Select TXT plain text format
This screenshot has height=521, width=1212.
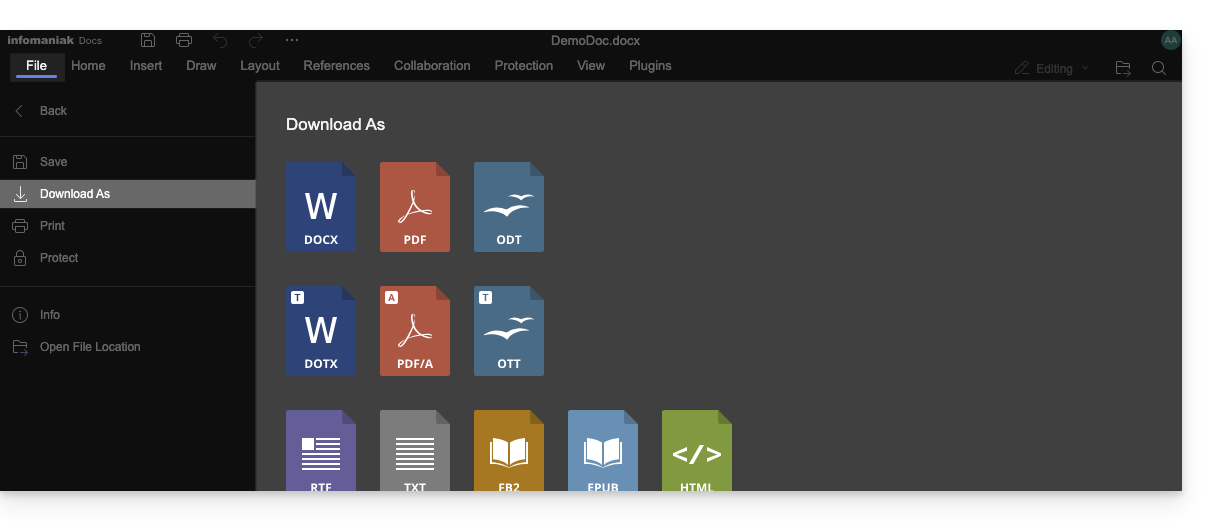pos(414,451)
